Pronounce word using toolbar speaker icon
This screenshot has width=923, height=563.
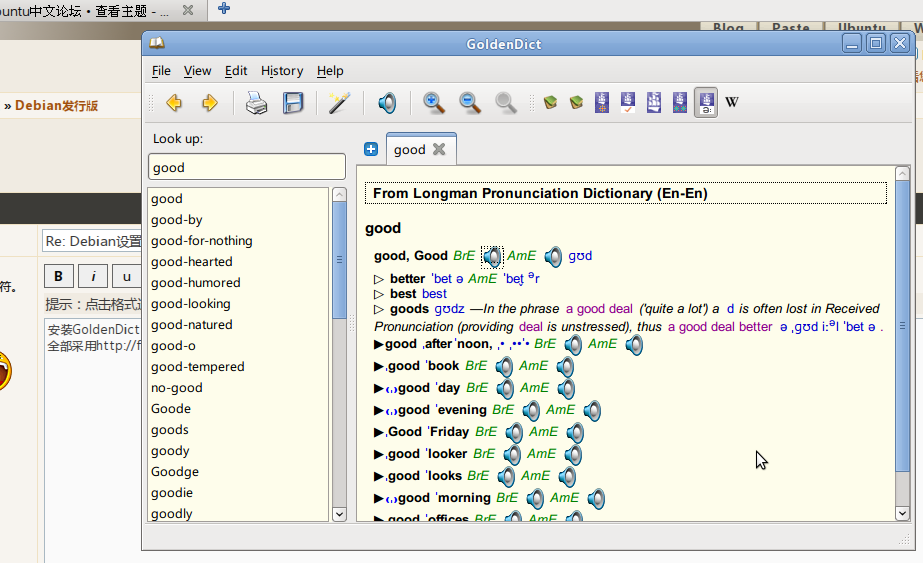click(x=387, y=103)
